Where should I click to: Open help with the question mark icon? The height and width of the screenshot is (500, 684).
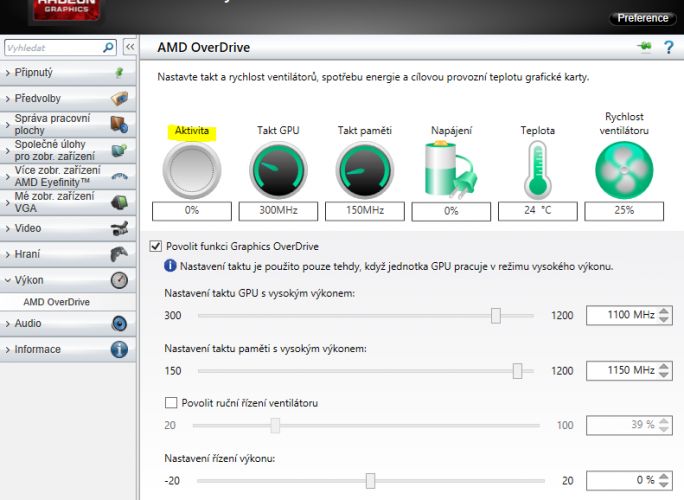point(668,47)
